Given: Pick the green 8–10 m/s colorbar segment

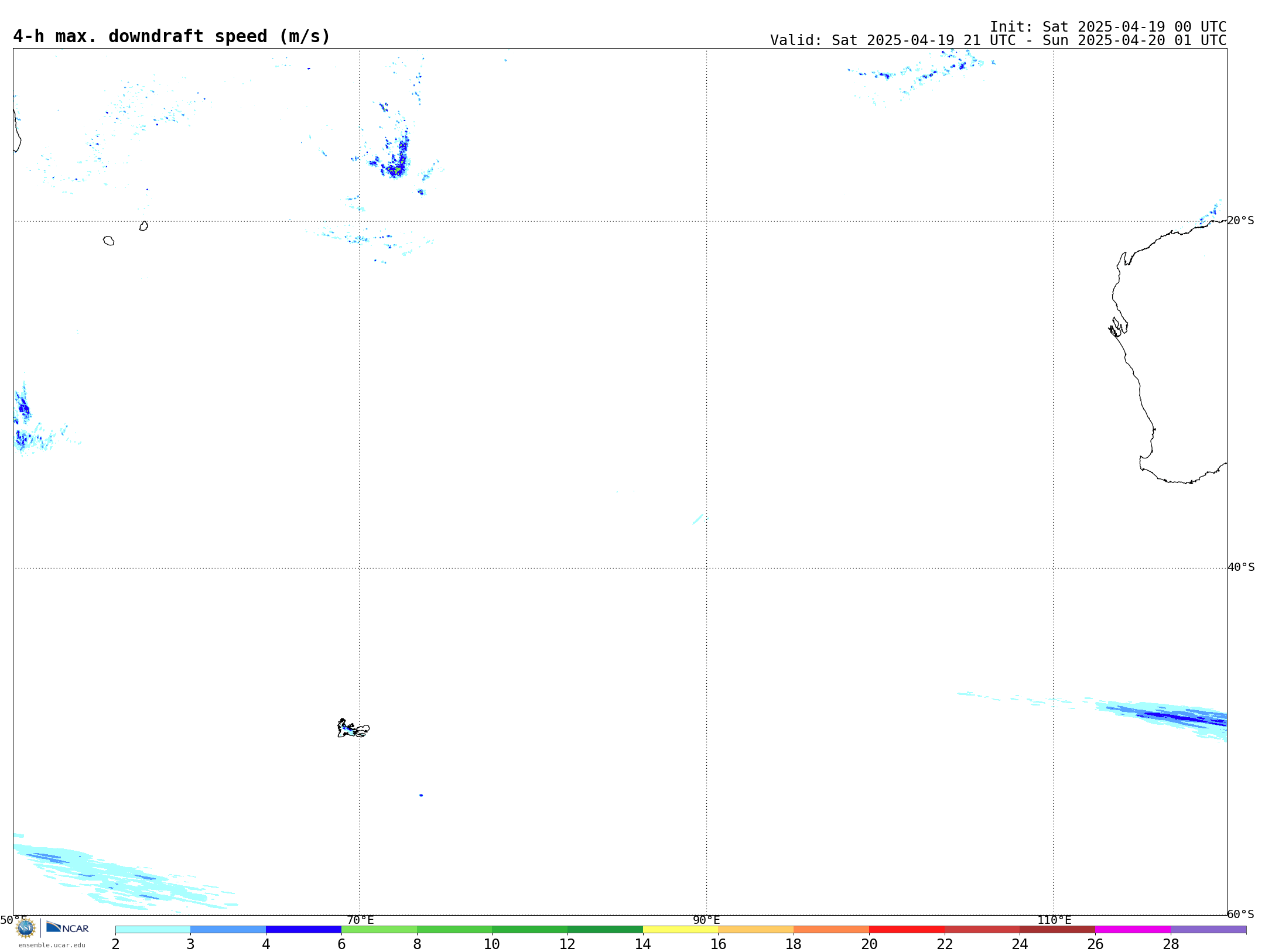Looking at the screenshot, I should coord(454,930).
